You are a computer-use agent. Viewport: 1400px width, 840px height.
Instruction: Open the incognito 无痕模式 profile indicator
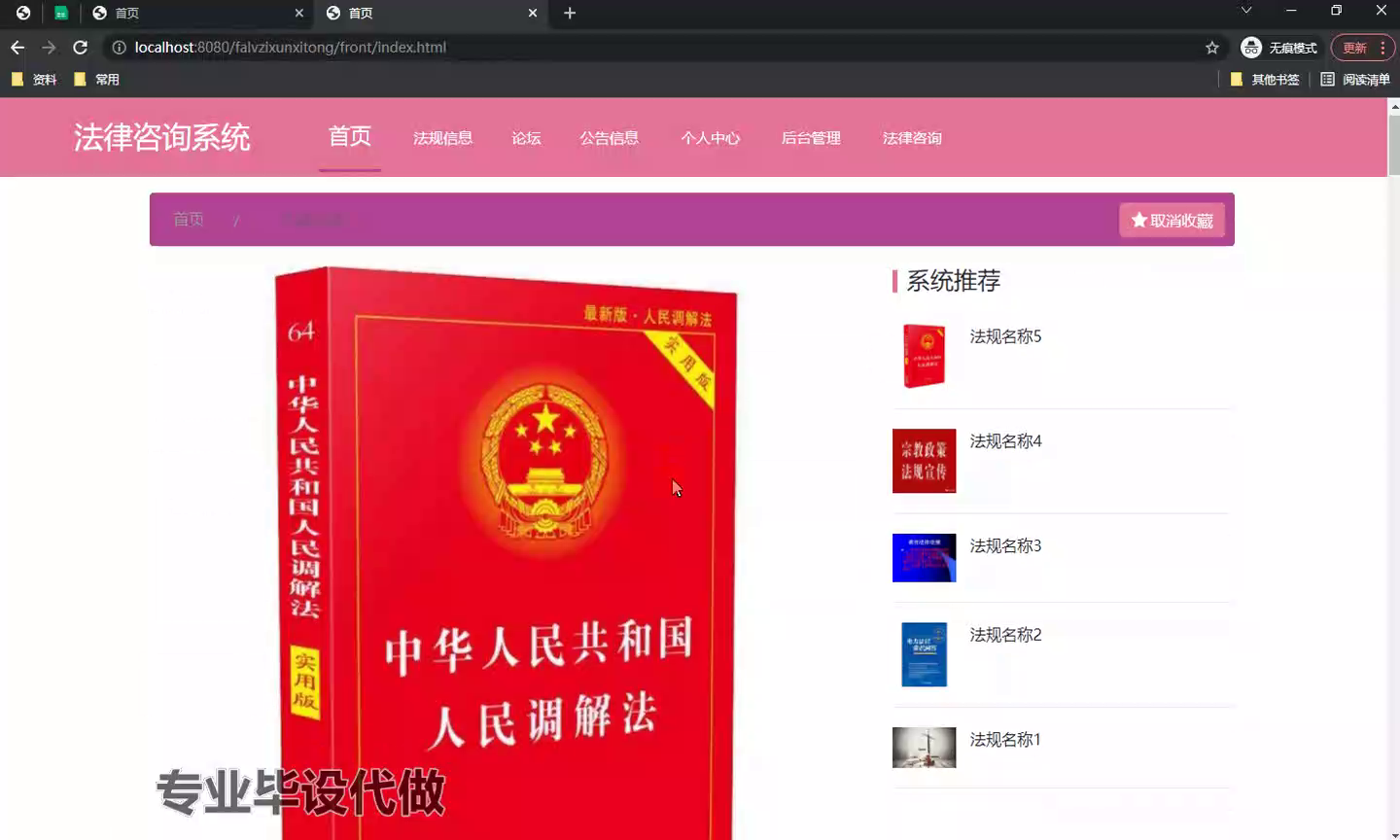click(x=1278, y=48)
